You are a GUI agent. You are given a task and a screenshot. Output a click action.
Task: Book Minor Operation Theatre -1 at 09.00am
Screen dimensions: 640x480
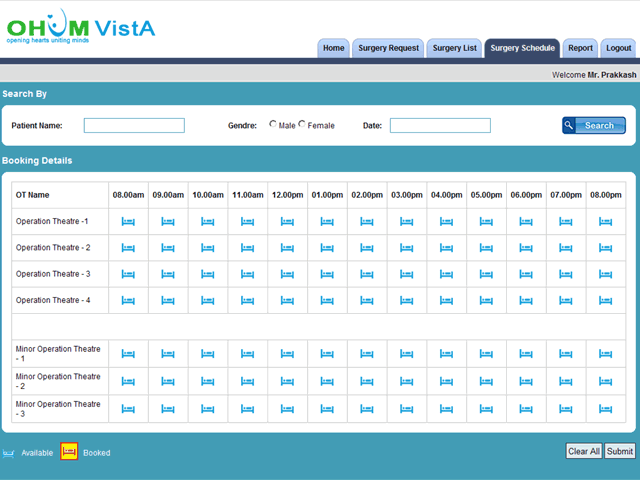pyautogui.click(x=168, y=354)
